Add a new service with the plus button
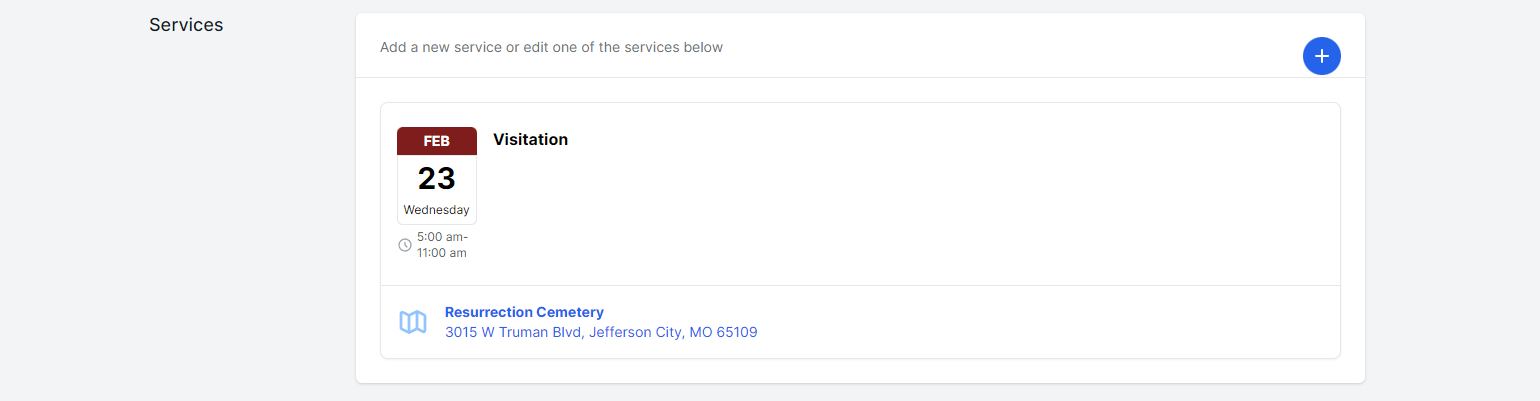The width and height of the screenshot is (1540, 401). (x=1321, y=55)
